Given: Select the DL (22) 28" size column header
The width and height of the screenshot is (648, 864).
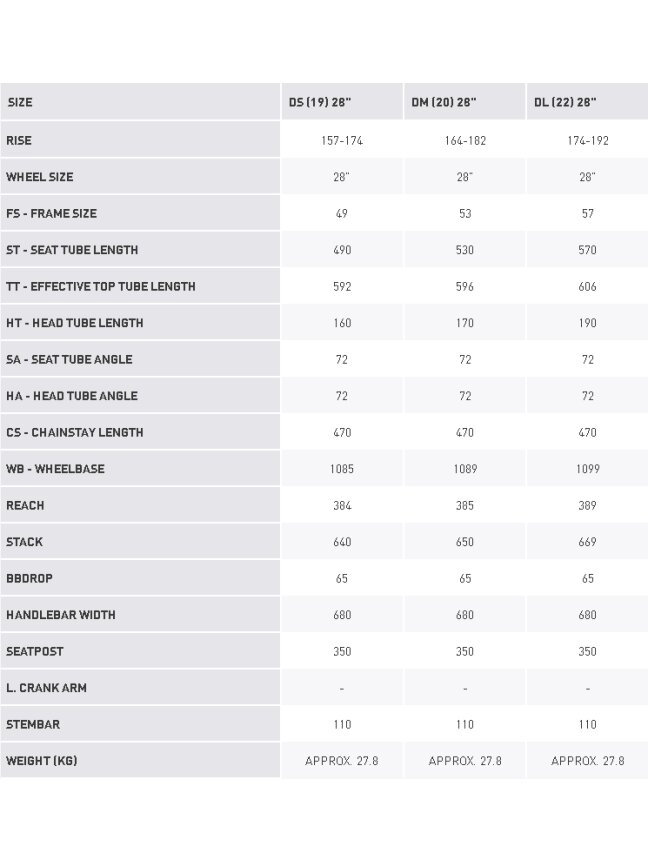Looking at the screenshot, I should [x=565, y=102].
